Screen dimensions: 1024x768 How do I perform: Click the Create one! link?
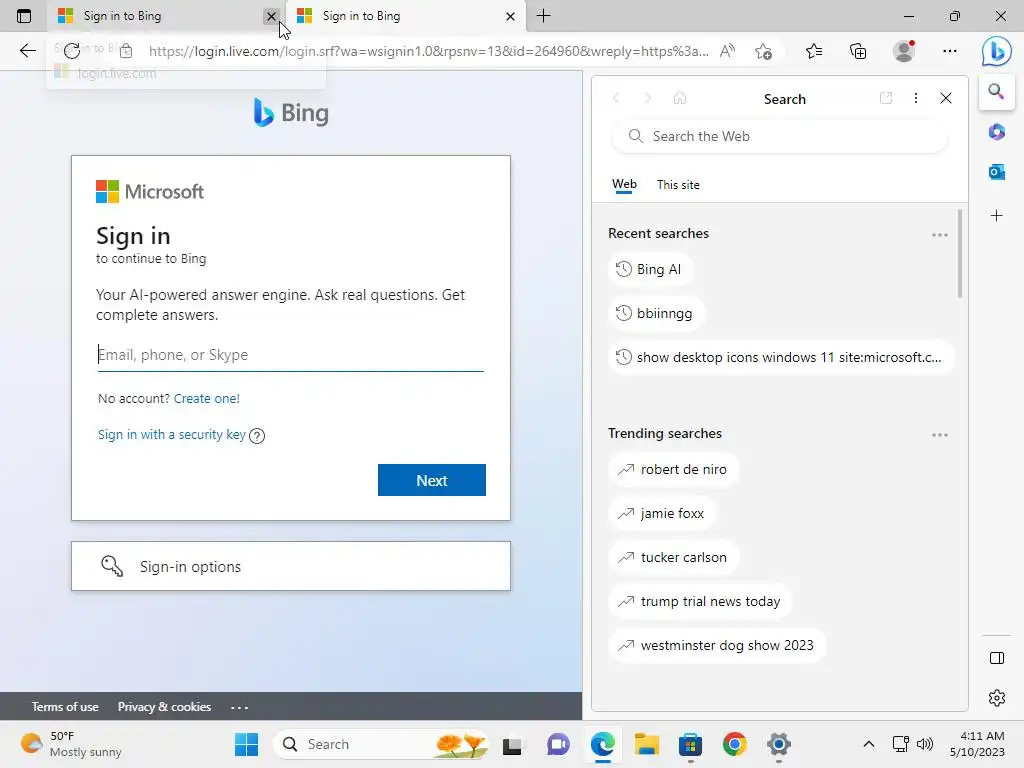206,398
